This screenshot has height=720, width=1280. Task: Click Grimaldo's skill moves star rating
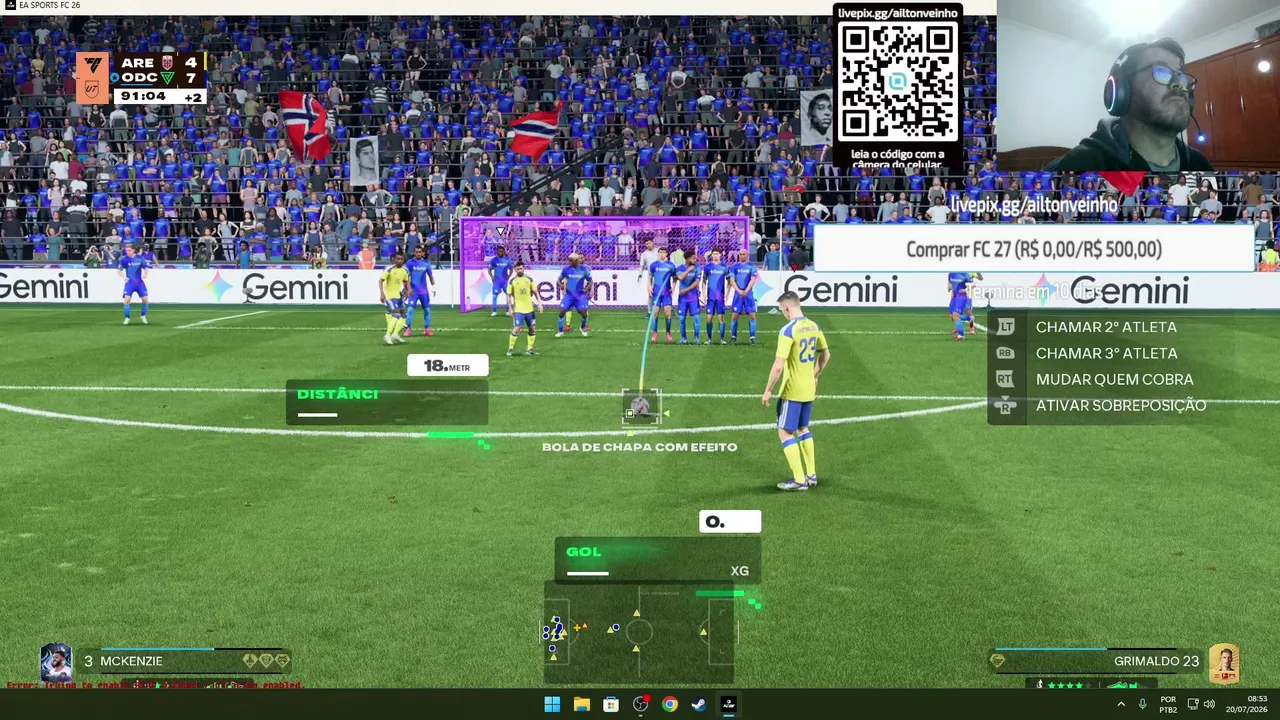pyautogui.click(x=1067, y=685)
